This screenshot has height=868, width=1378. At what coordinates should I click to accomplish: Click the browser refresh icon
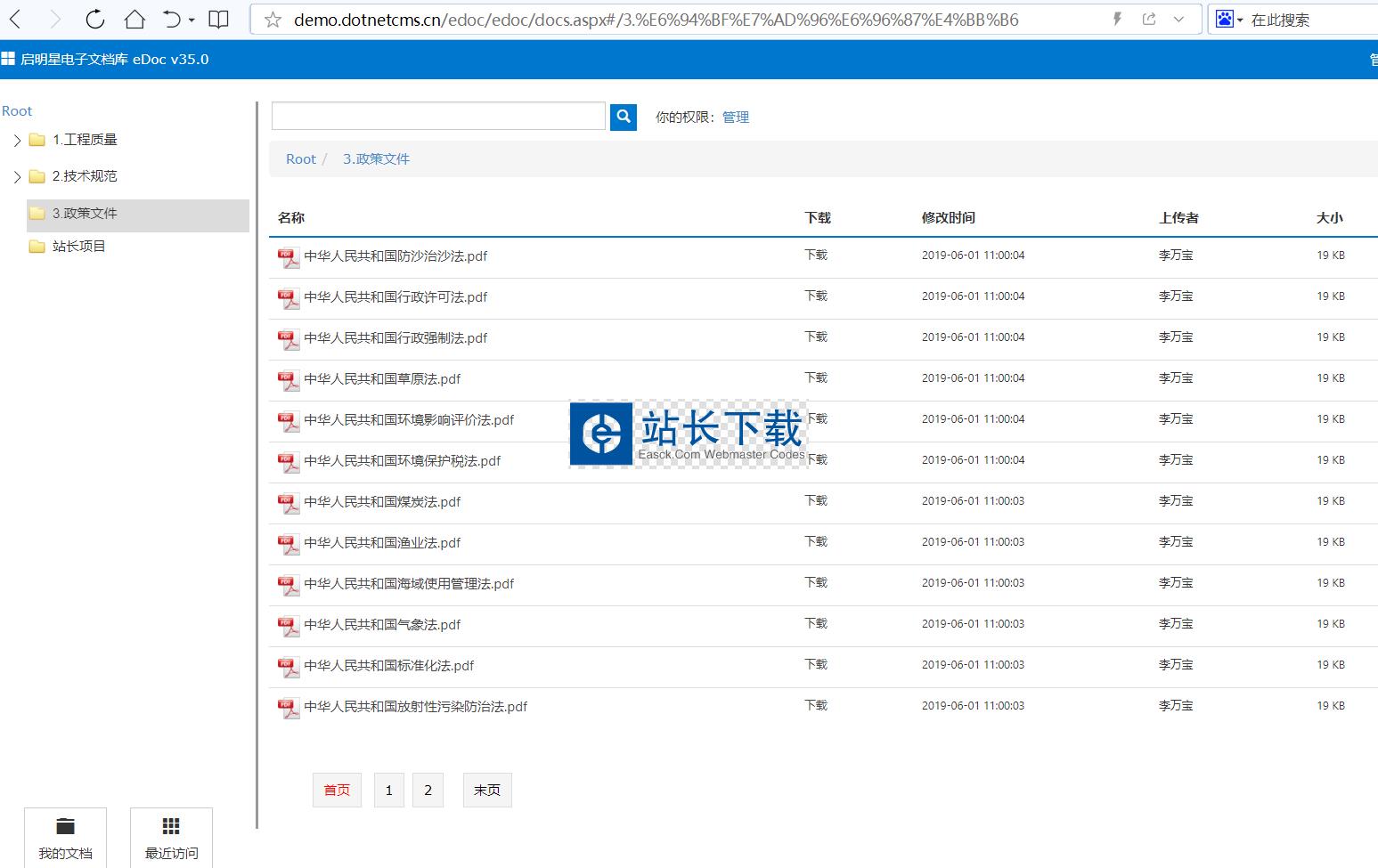click(94, 20)
